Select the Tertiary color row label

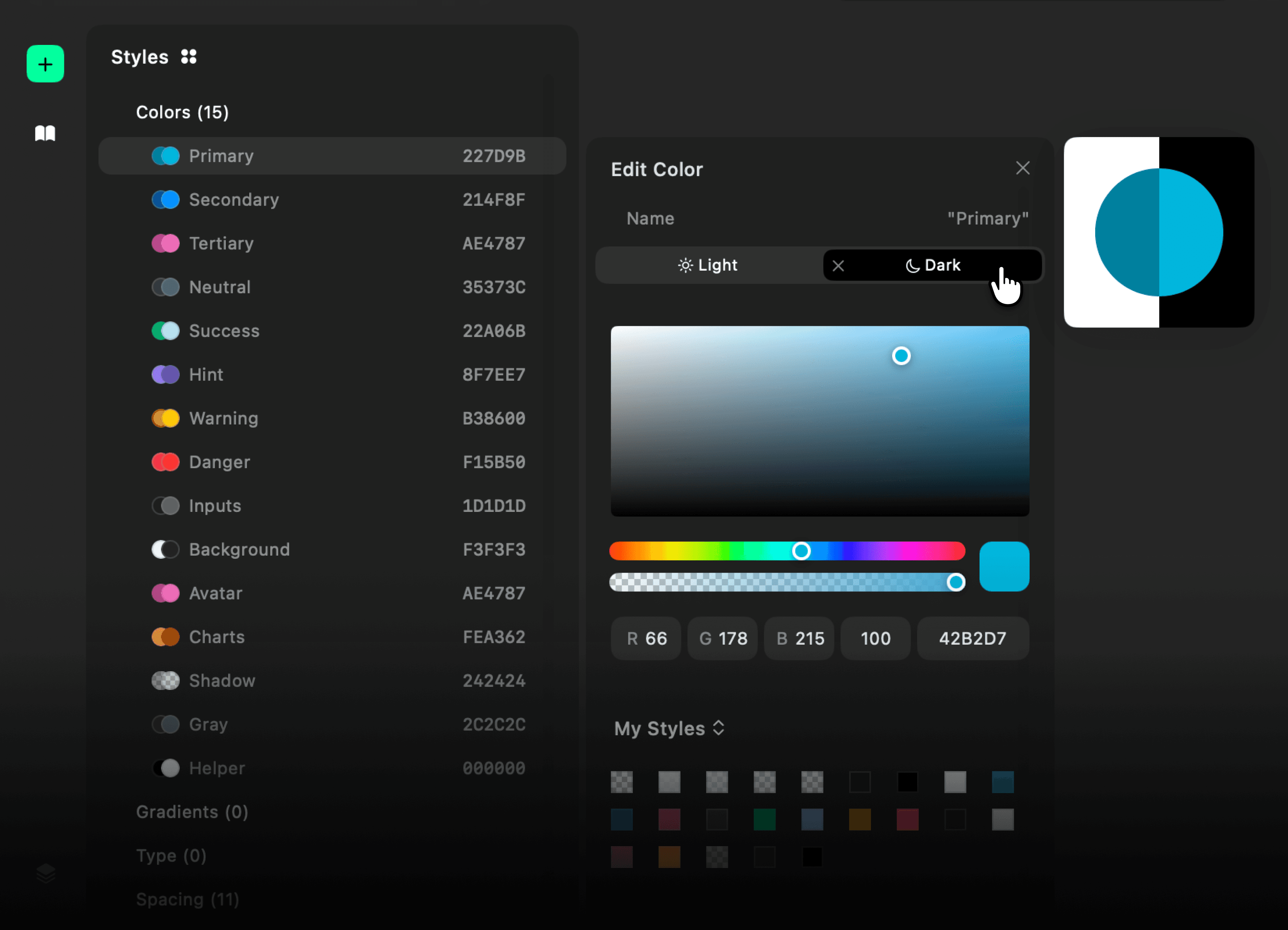pos(221,243)
